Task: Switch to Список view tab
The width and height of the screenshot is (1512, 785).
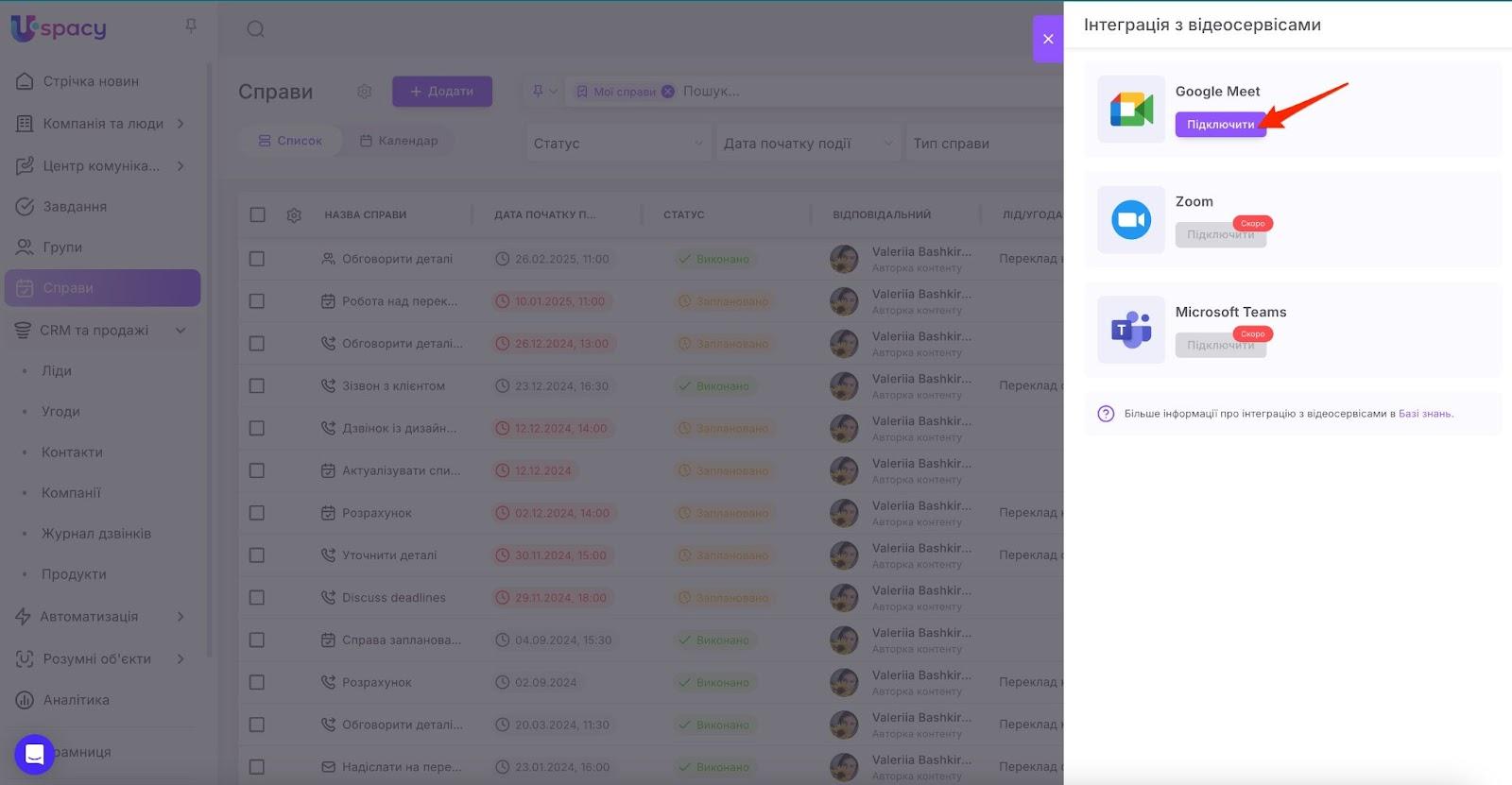Action: coord(290,141)
